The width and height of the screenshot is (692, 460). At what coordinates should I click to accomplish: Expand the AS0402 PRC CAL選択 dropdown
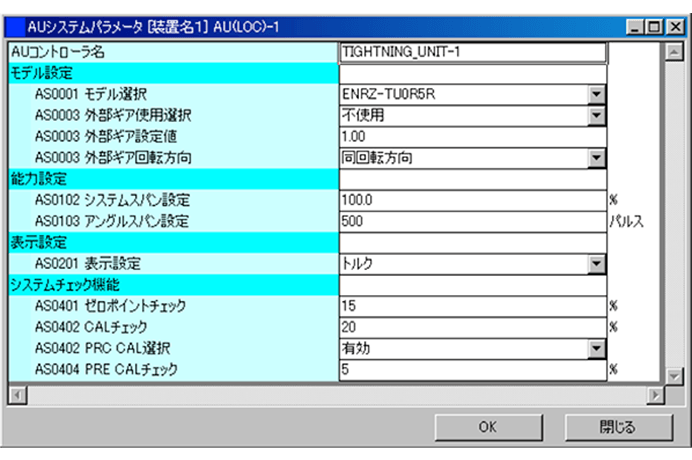597,348
